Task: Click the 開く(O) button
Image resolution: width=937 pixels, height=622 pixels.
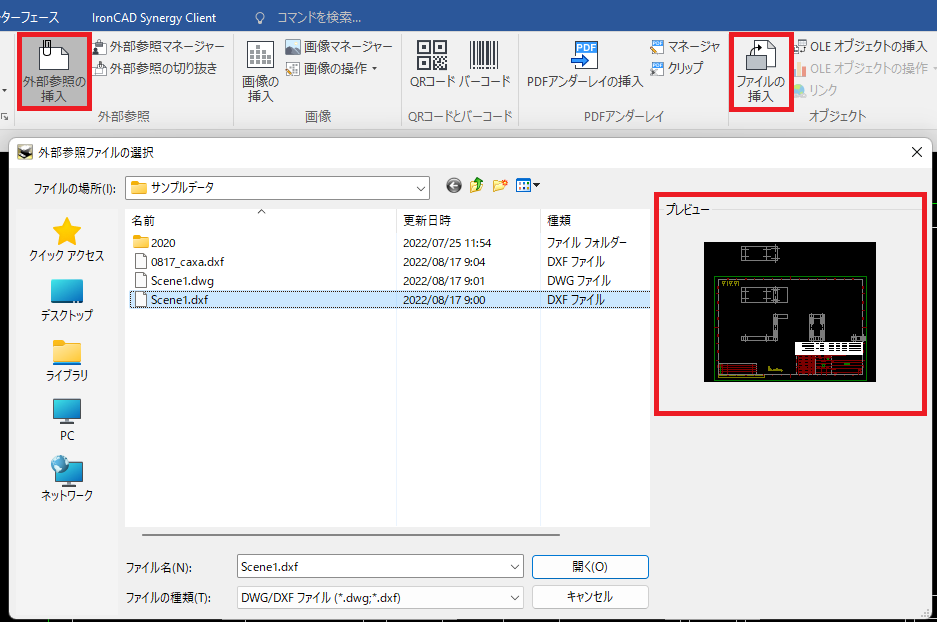Action: point(588,566)
